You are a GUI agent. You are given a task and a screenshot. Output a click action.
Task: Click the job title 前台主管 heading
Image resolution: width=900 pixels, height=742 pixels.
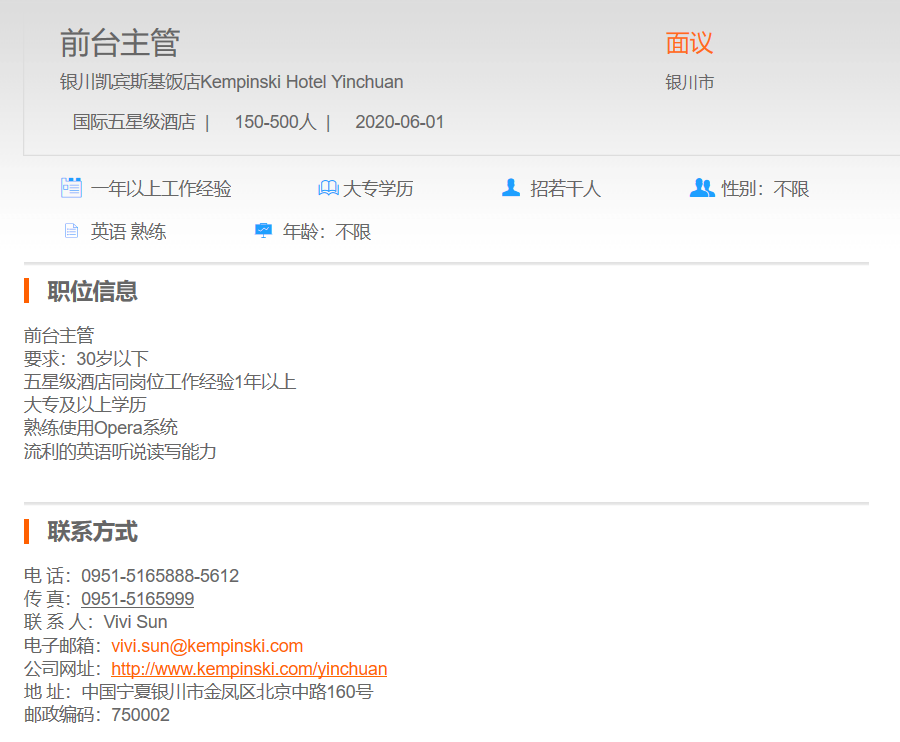(120, 43)
